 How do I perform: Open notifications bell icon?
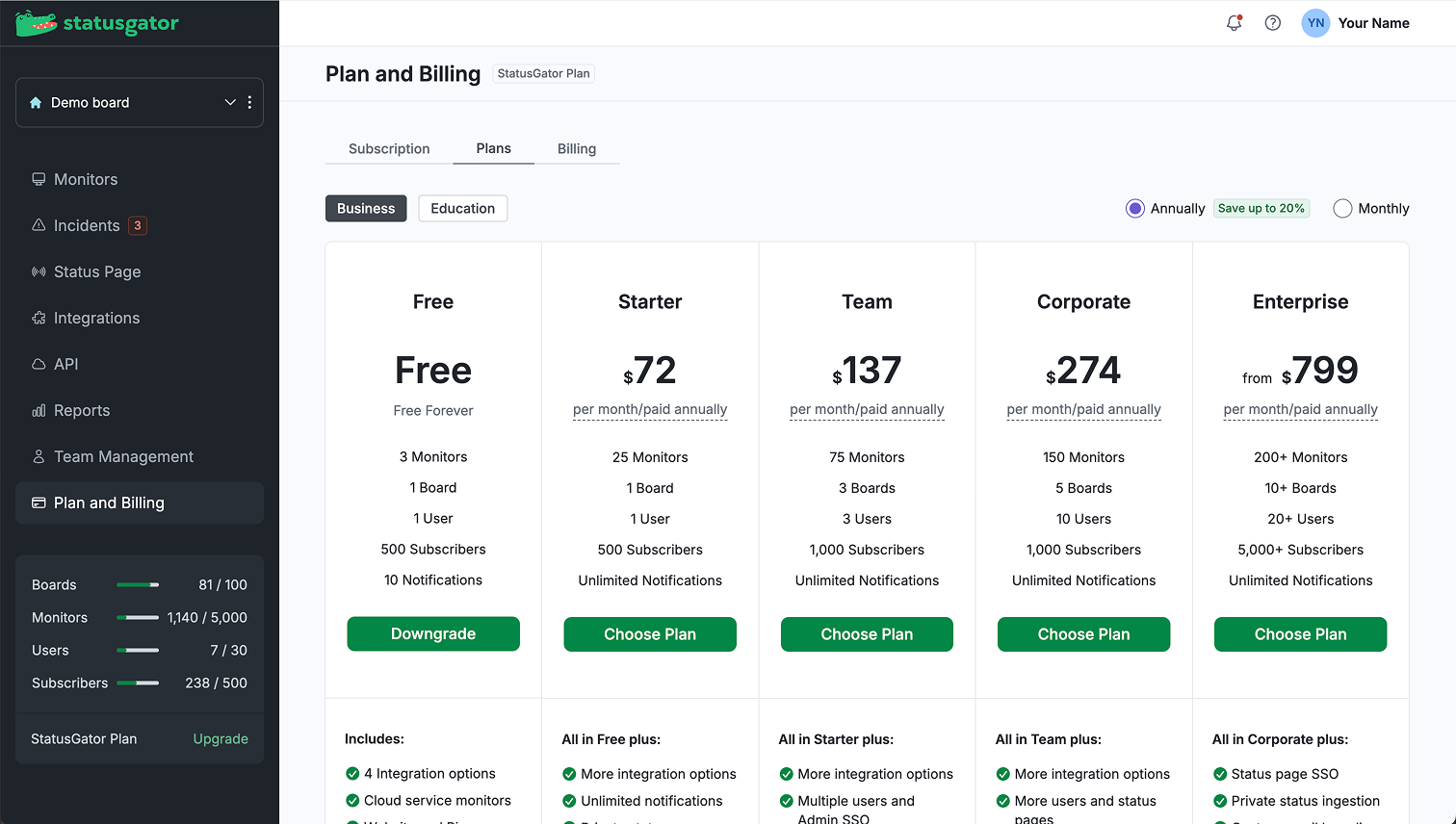tap(1234, 23)
